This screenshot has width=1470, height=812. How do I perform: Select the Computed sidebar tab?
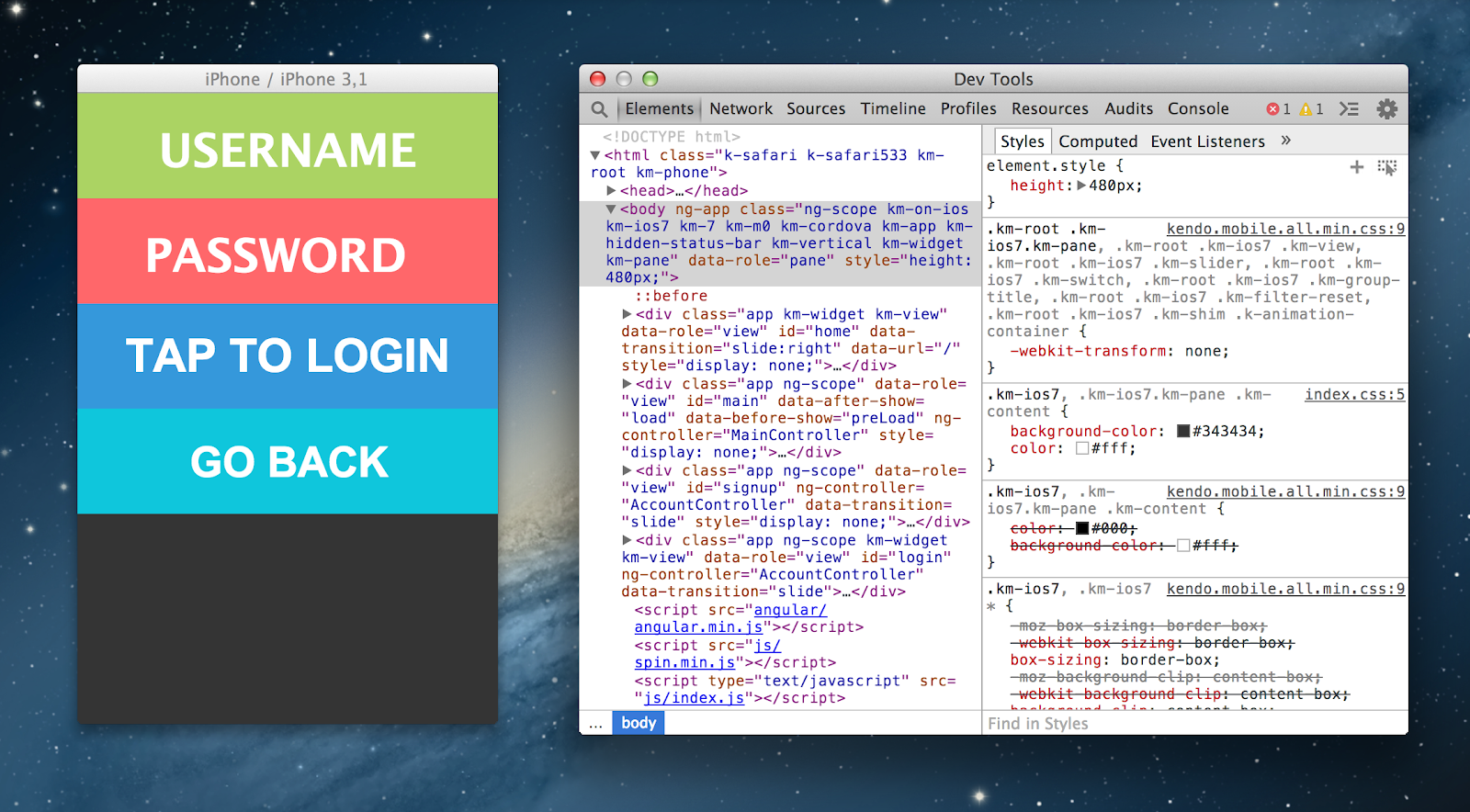click(x=1097, y=141)
